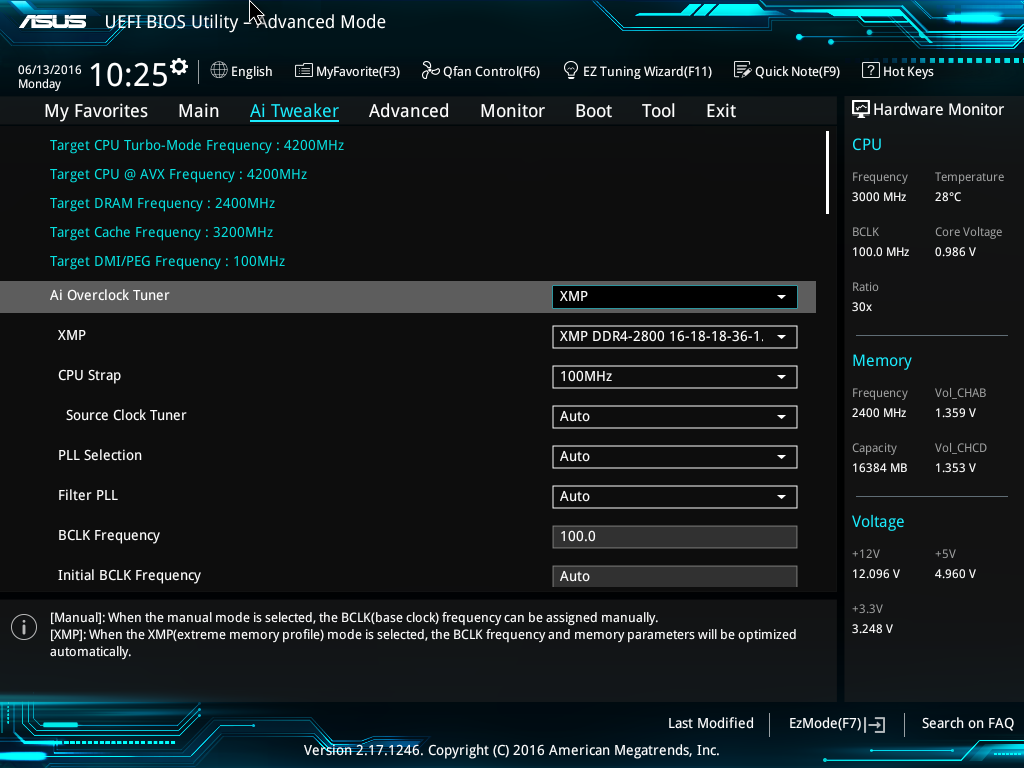Click the Vol_CHAB value 1.359 V
Screen dimensions: 1024x768
(x=955, y=413)
